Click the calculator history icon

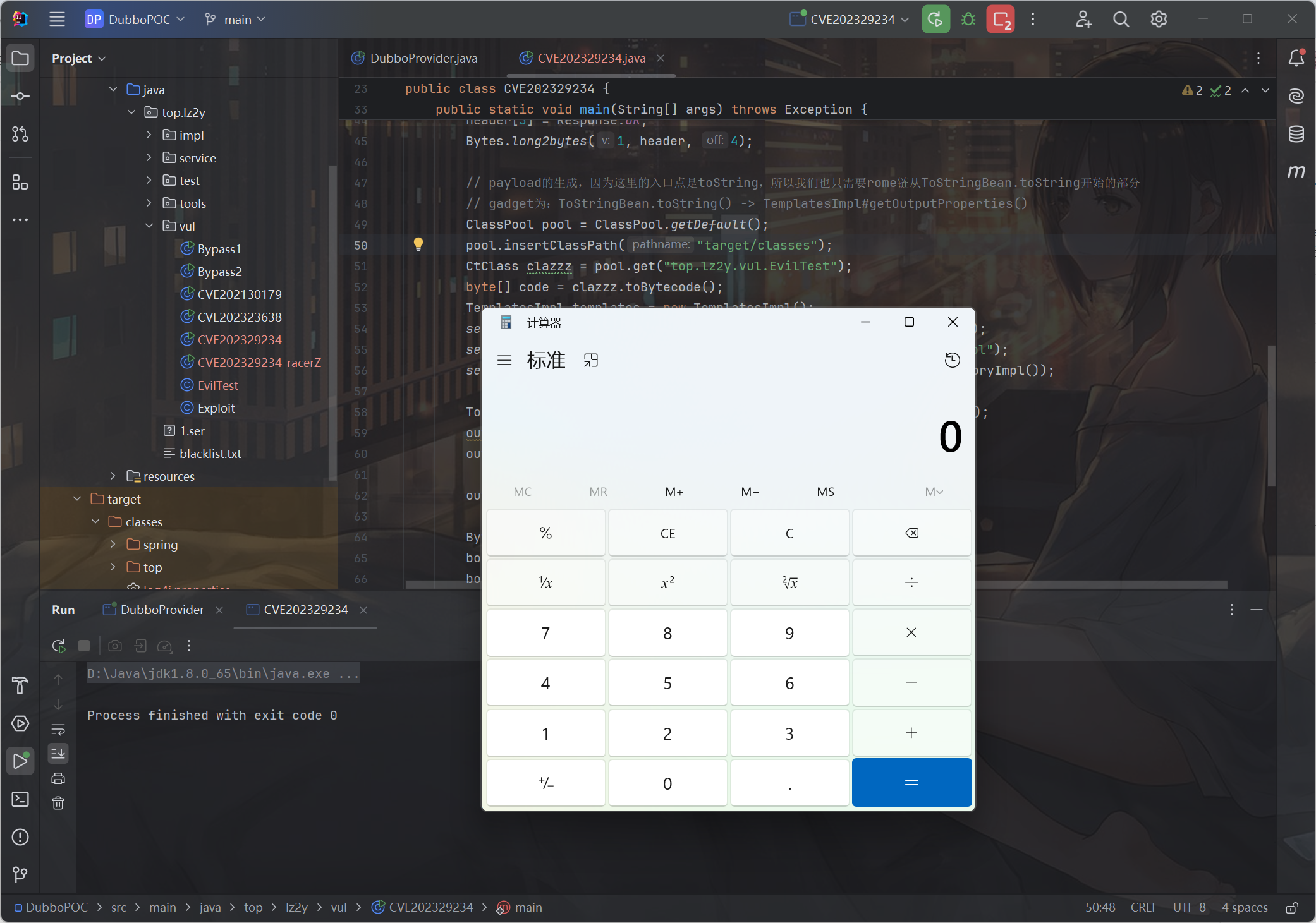point(952,360)
